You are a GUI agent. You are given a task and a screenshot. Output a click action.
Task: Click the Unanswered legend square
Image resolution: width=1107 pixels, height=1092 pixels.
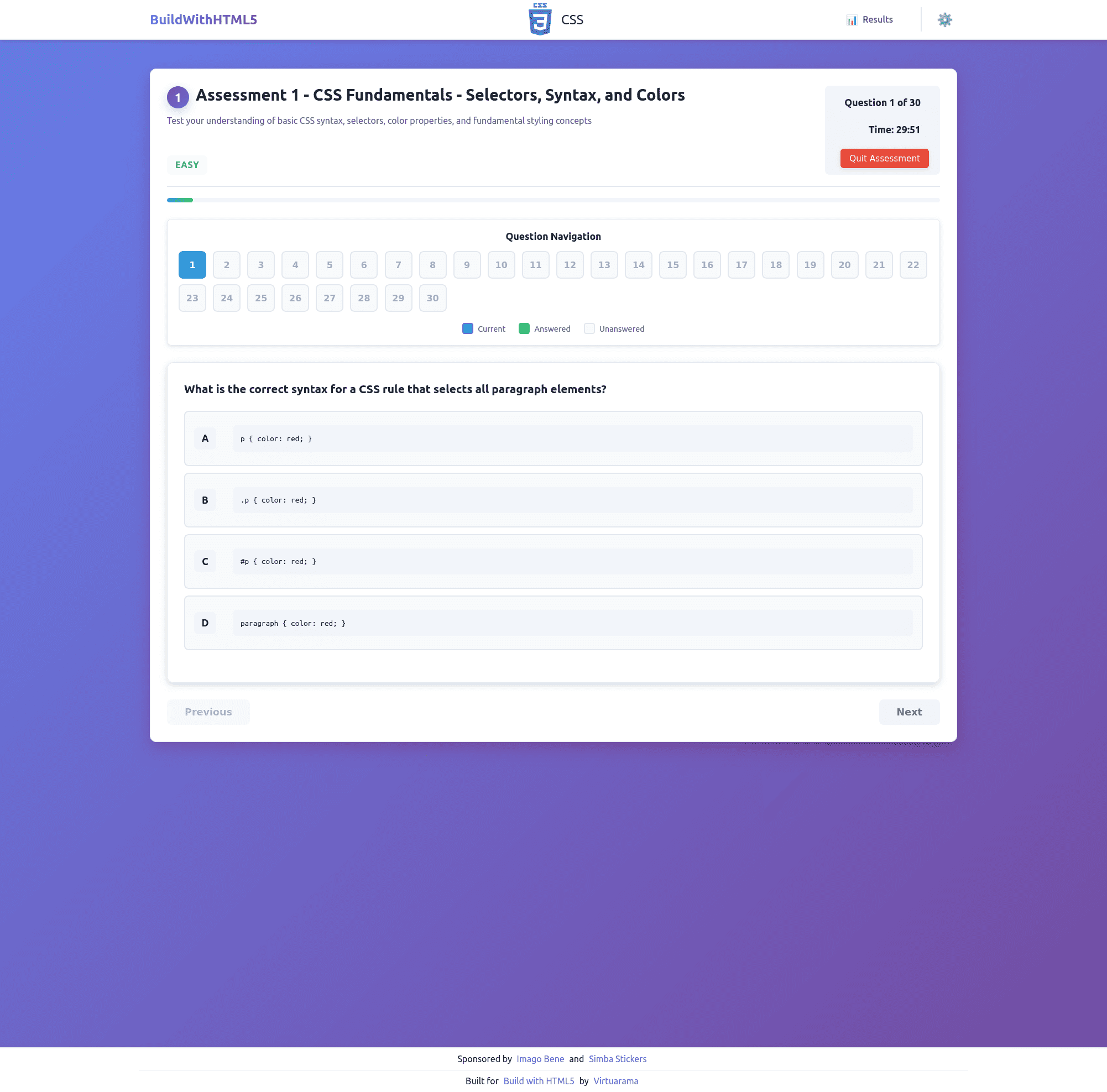coord(589,328)
